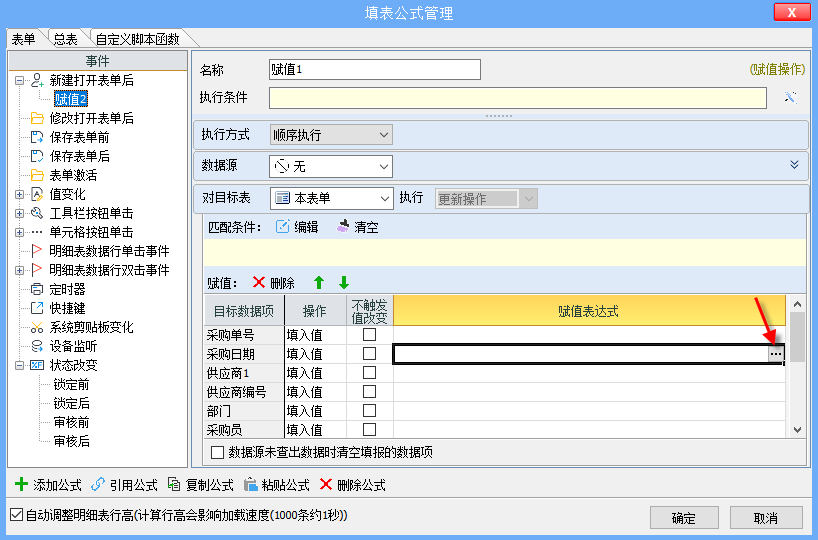Click the 取消 button
Image resolution: width=818 pixels, height=540 pixels.
(766, 518)
